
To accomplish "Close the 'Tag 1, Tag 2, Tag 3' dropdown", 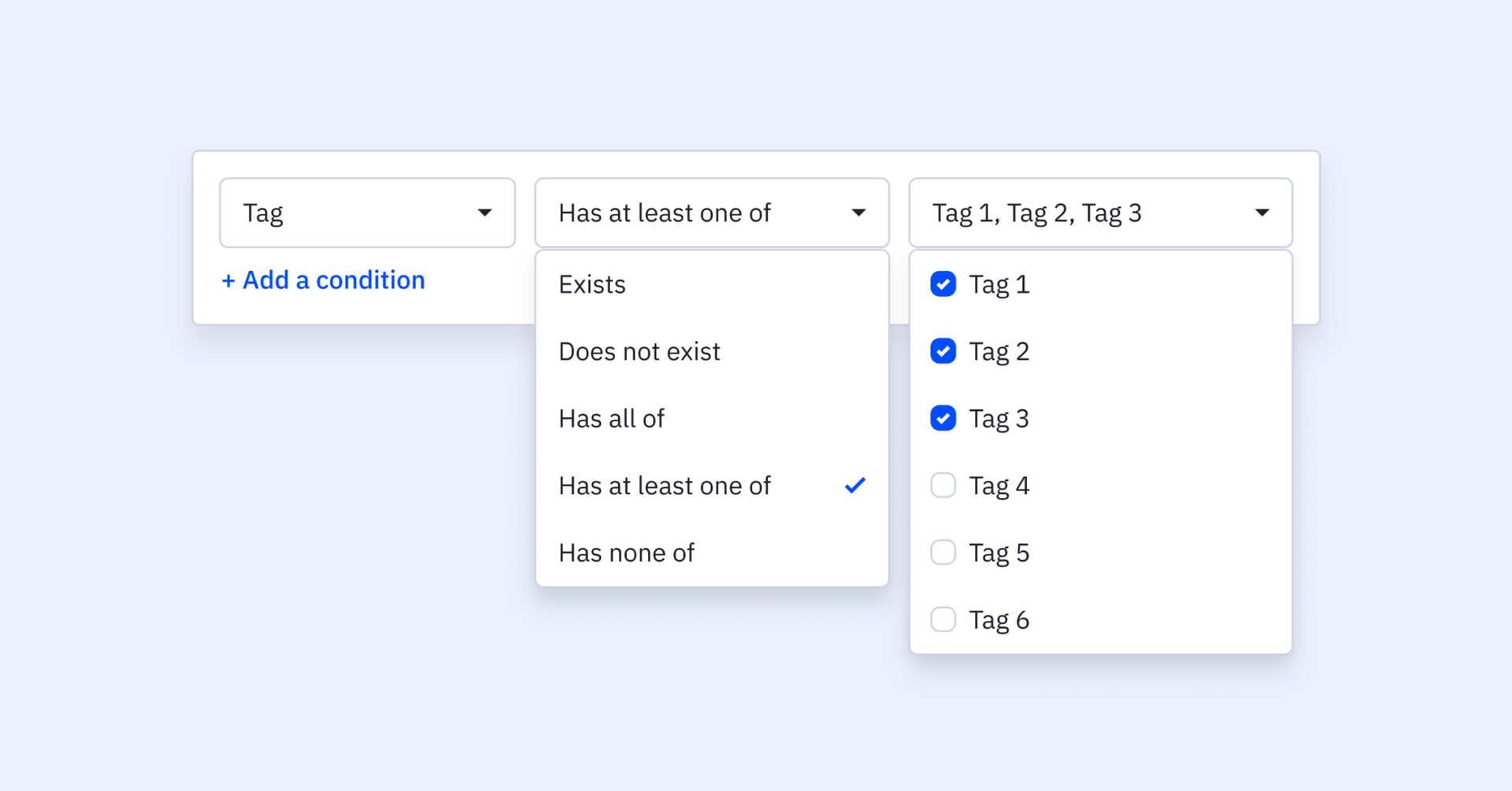I will point(1099,213).
